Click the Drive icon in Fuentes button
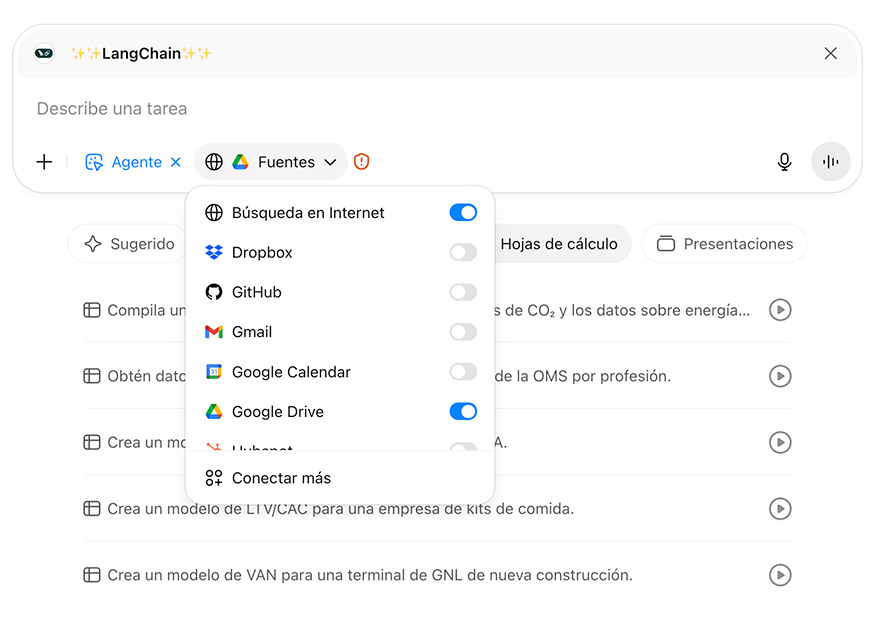The image size is (875, 620). [241, 162]
